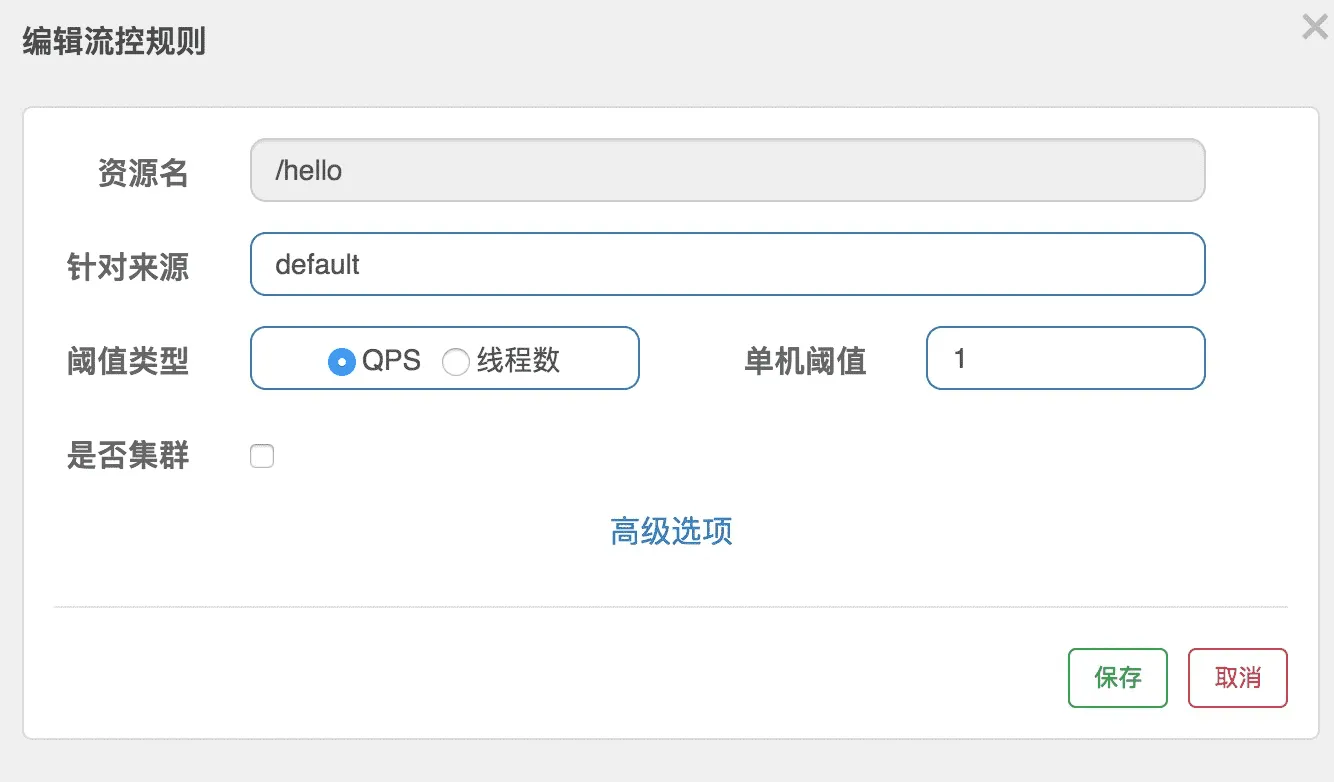1334x782 pixels.
Task: Choose the 线程数 radio button
Action: point(456,361)
